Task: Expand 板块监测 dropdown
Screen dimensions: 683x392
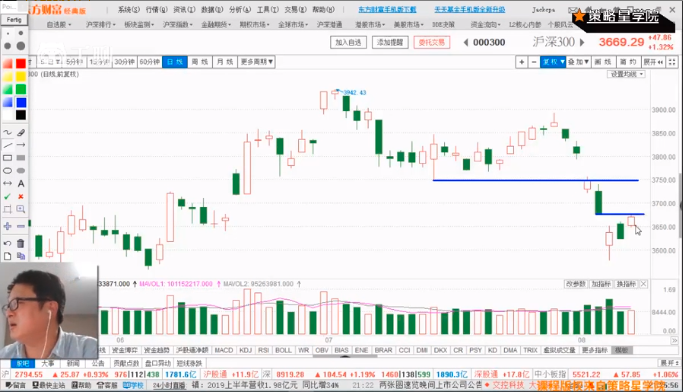Action: 139,25
